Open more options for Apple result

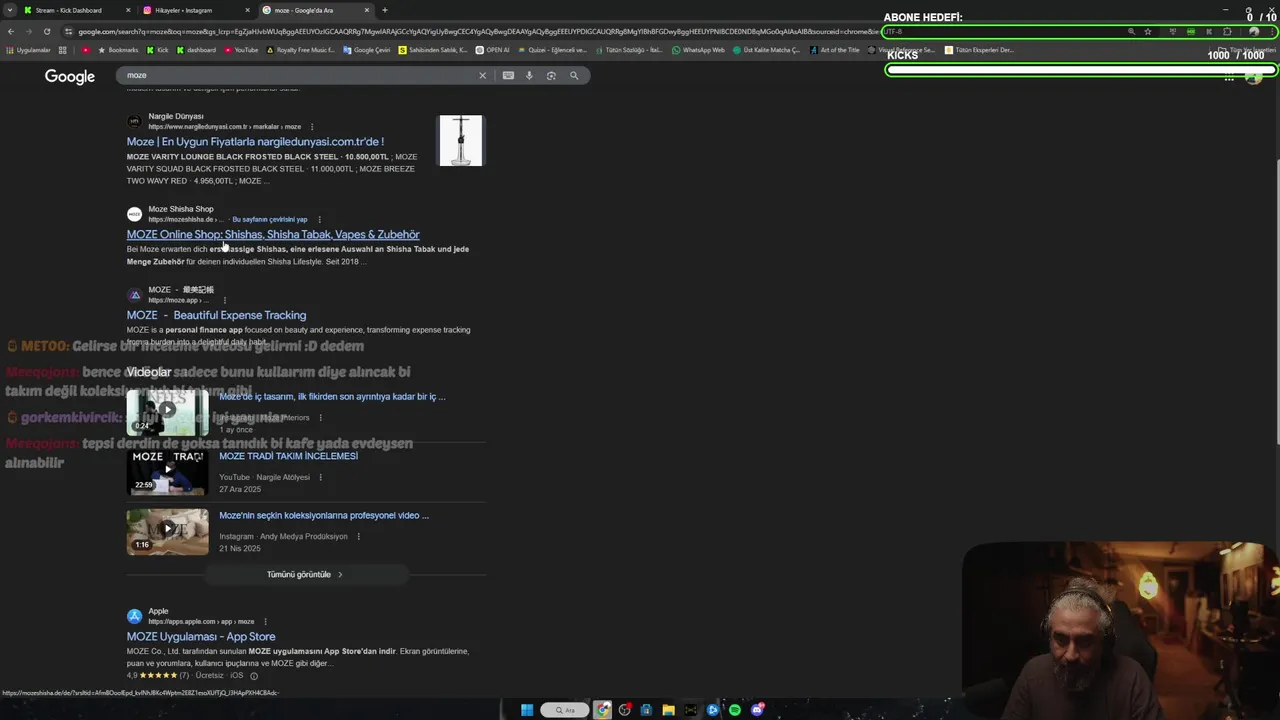pyautogui.click(x=265, y=621)
